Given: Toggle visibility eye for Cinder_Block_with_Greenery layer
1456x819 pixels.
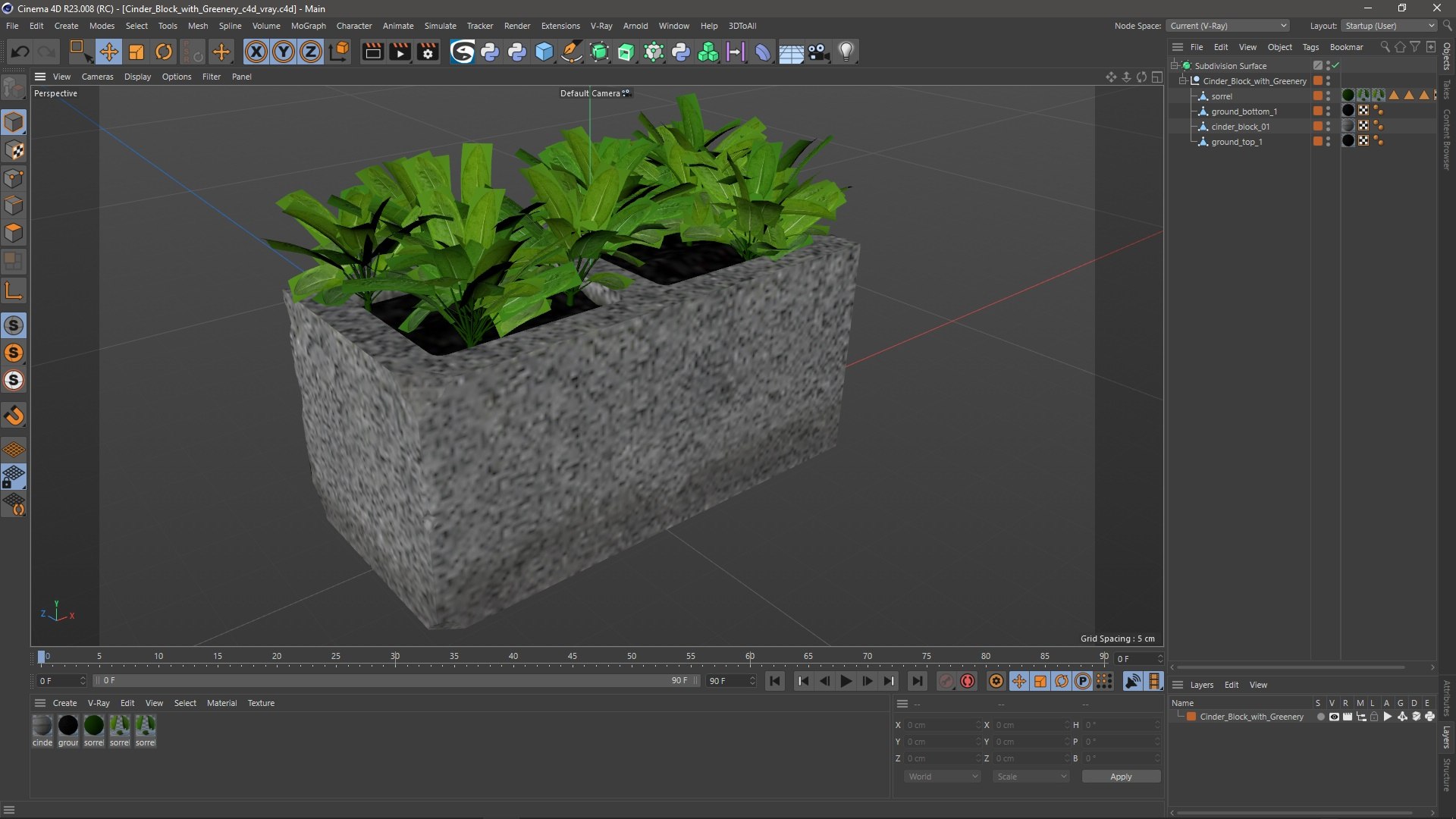Looking at the screenshot, I should (x=1334, y=717).
